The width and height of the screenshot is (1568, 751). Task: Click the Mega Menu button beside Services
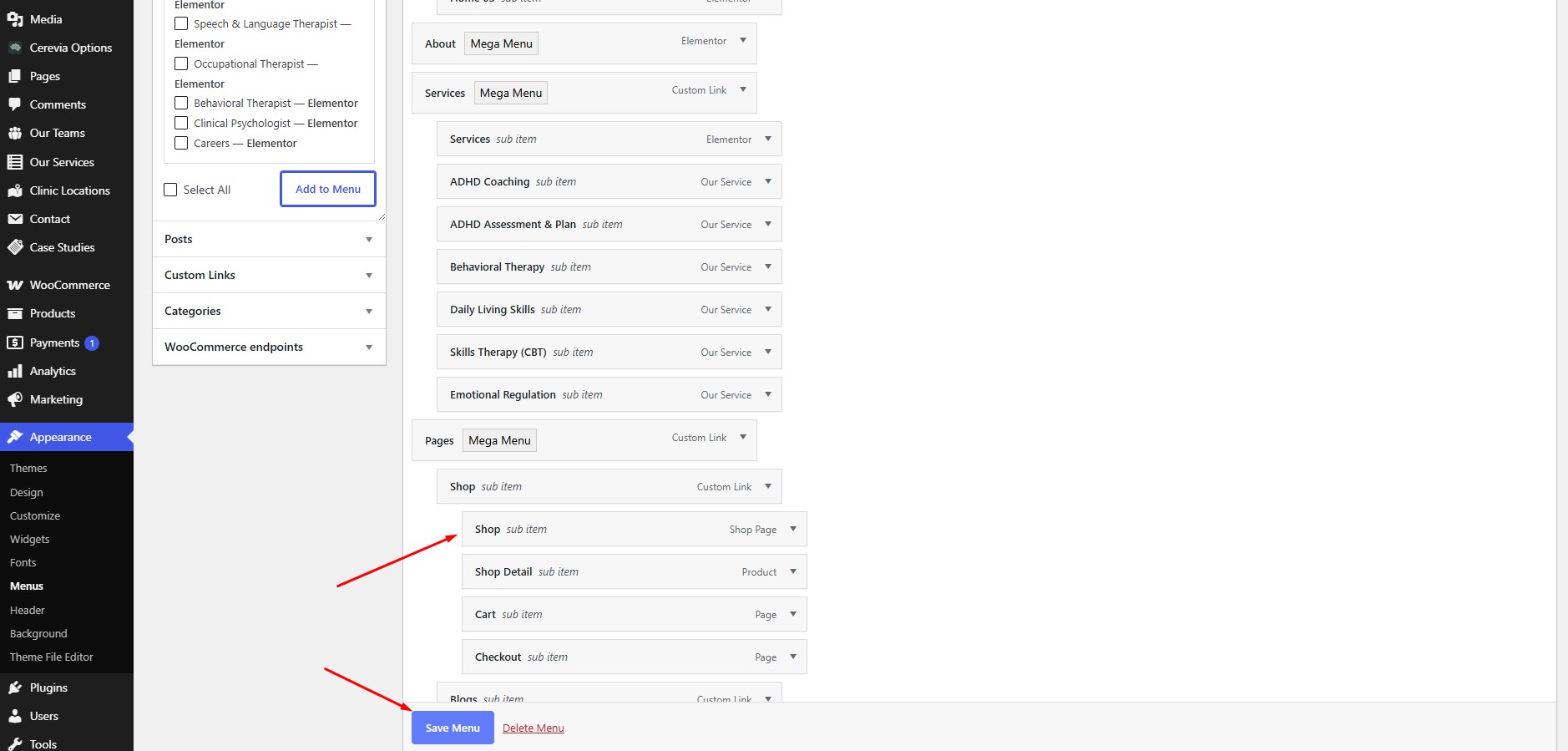[511, 93]
